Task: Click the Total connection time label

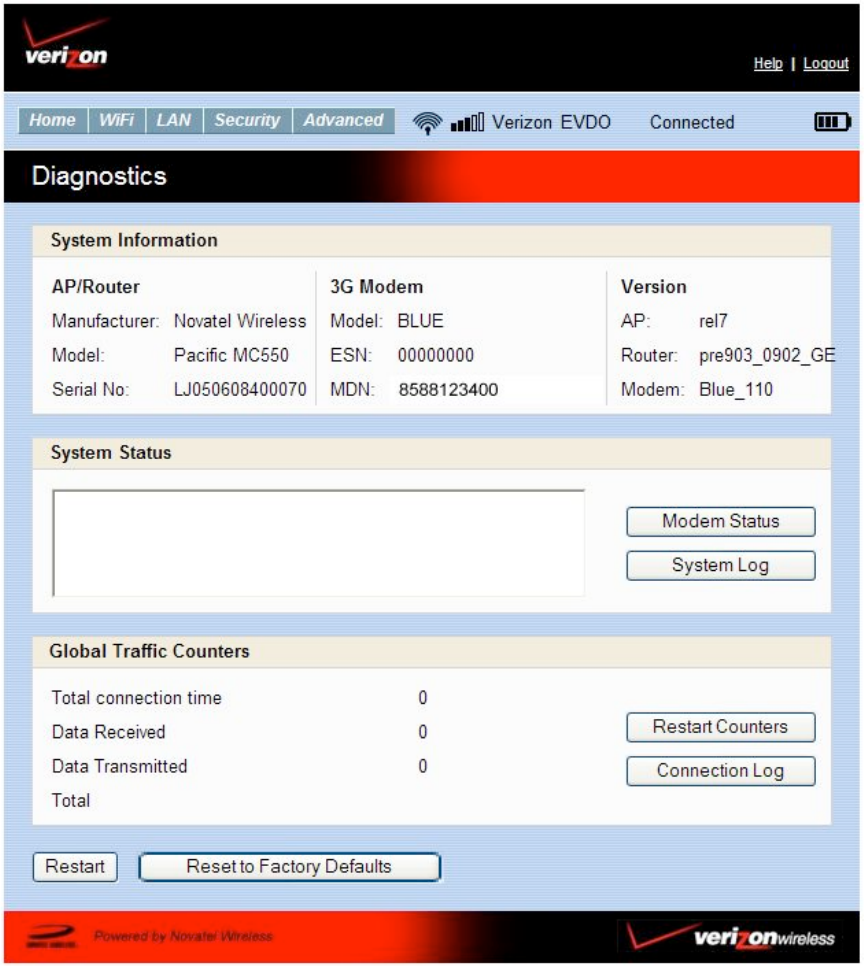Action: tap(136, 698)
